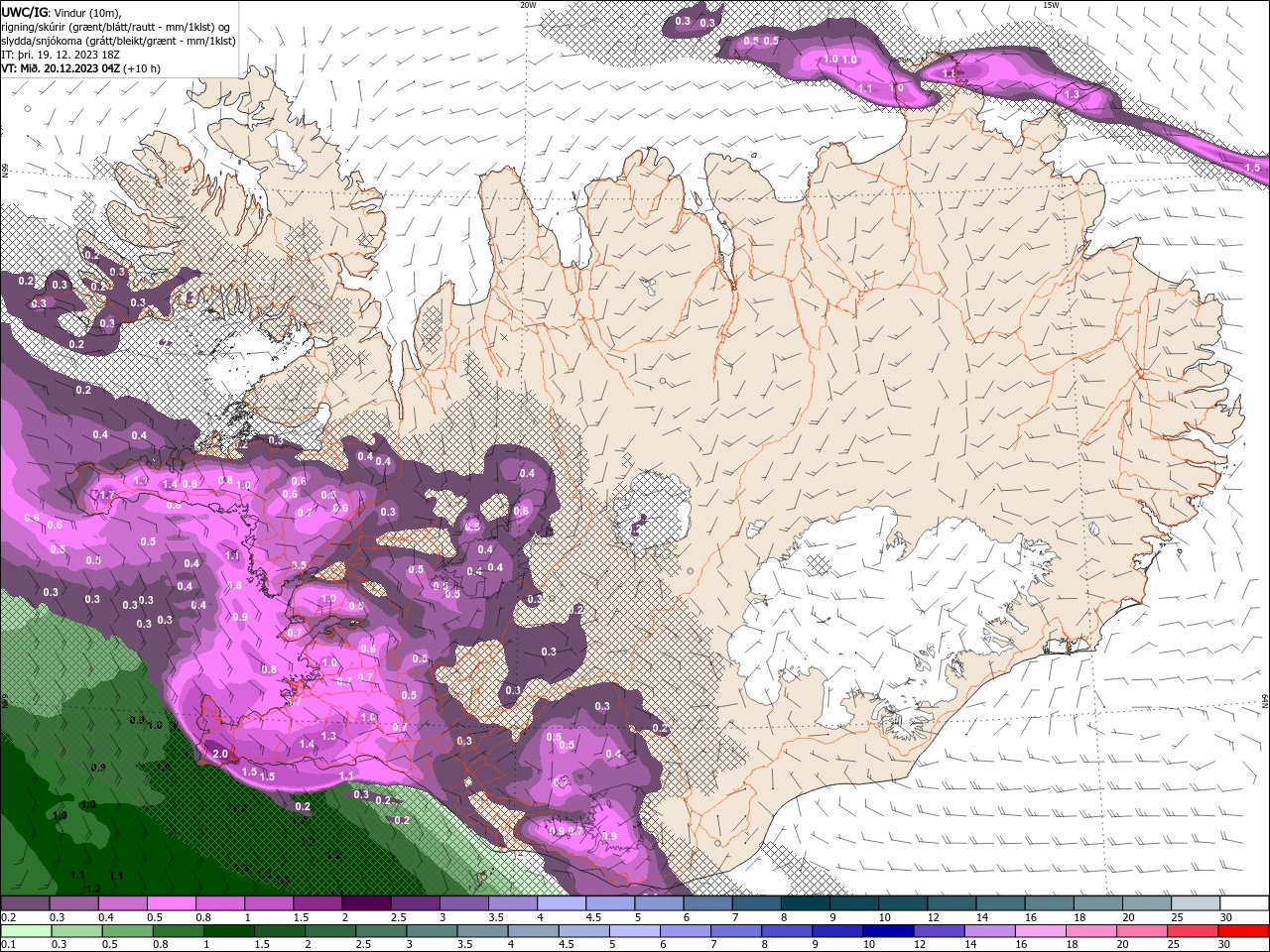Image resolution: width=1270 pixels, height=952 pixels.
Task: Click bottom legend swatch between 0.5 and 0.8
Action: (x=126, y=931)
